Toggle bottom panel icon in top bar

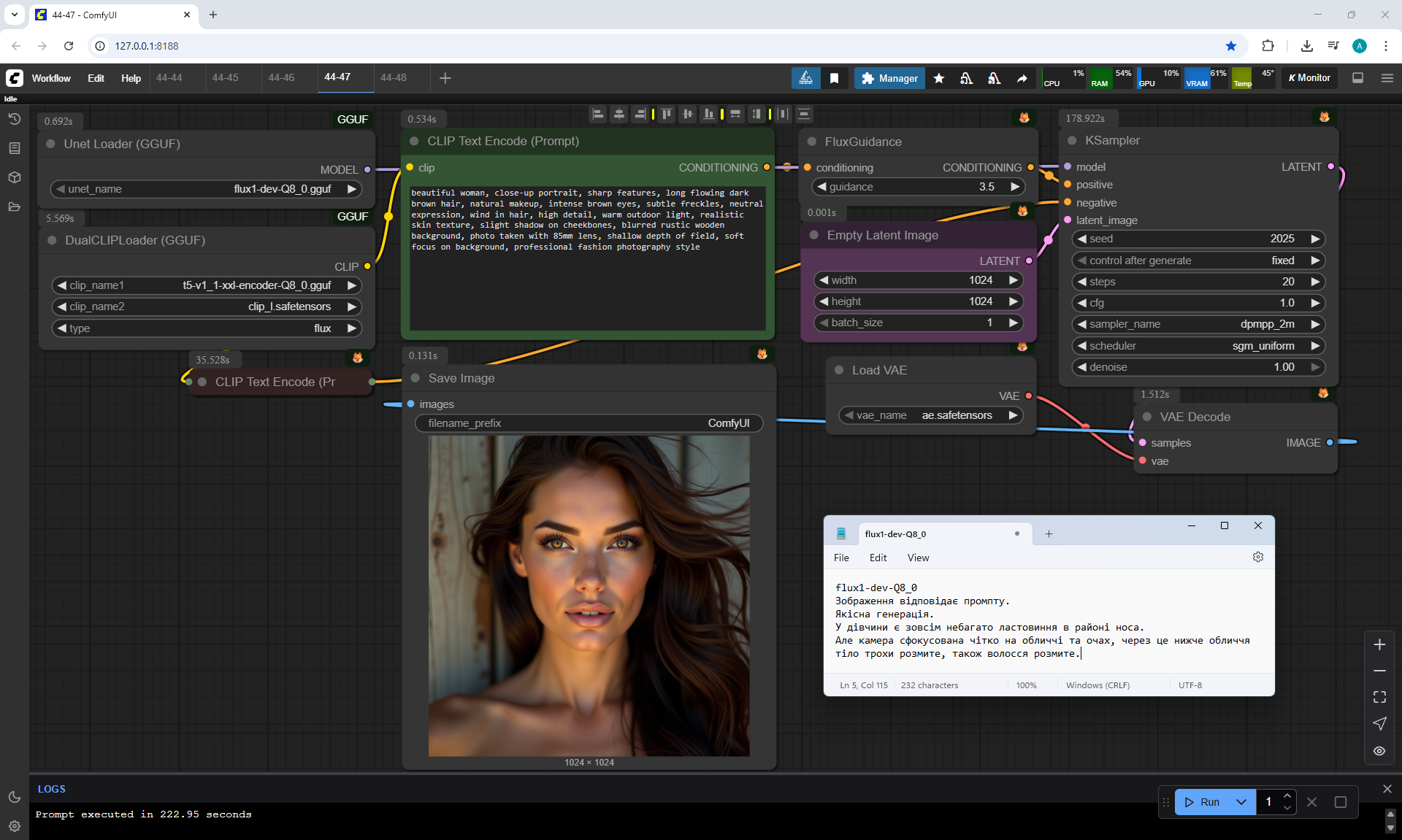point(1357,78)
